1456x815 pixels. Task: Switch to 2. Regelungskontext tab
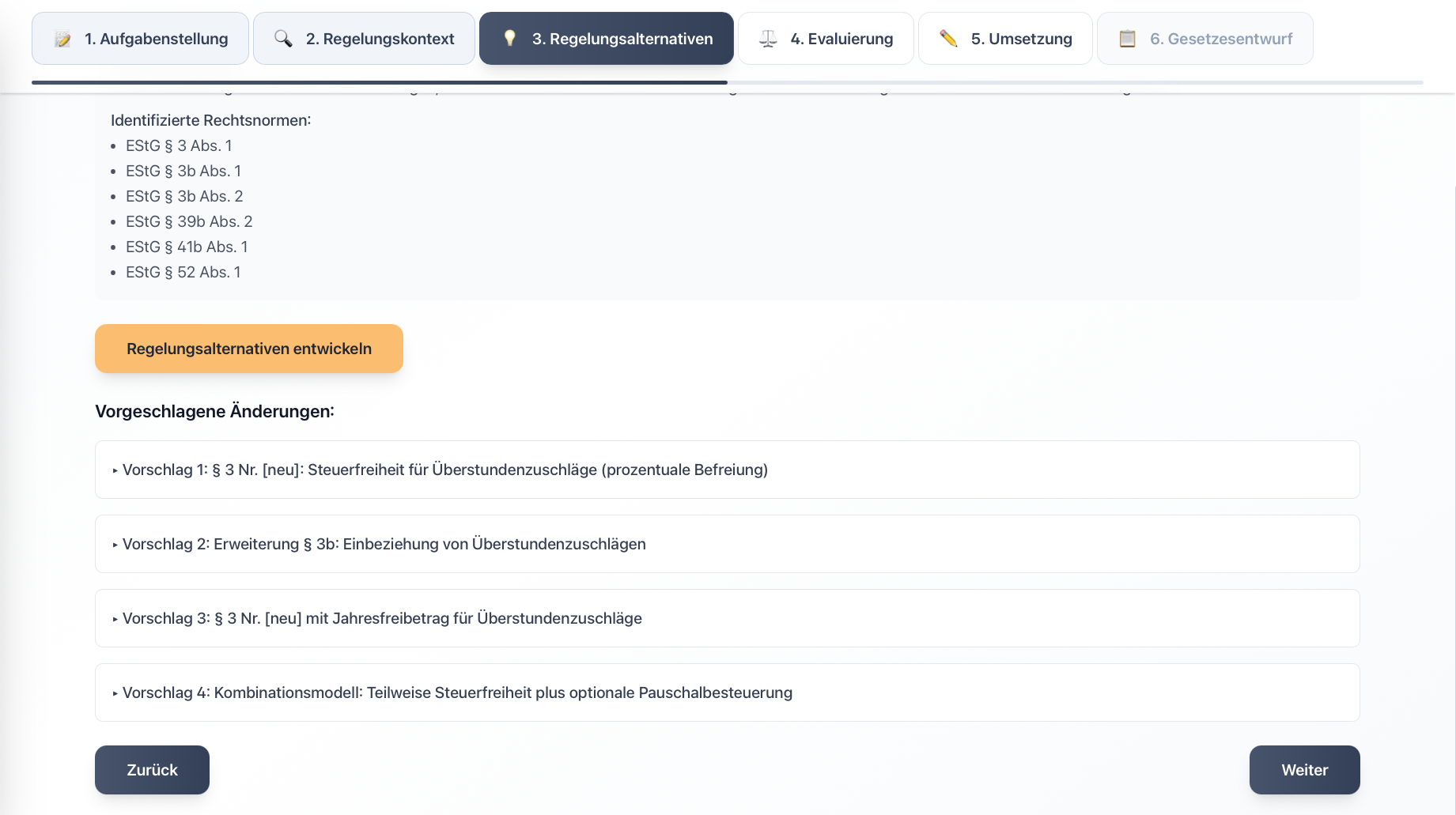[364, 38]
